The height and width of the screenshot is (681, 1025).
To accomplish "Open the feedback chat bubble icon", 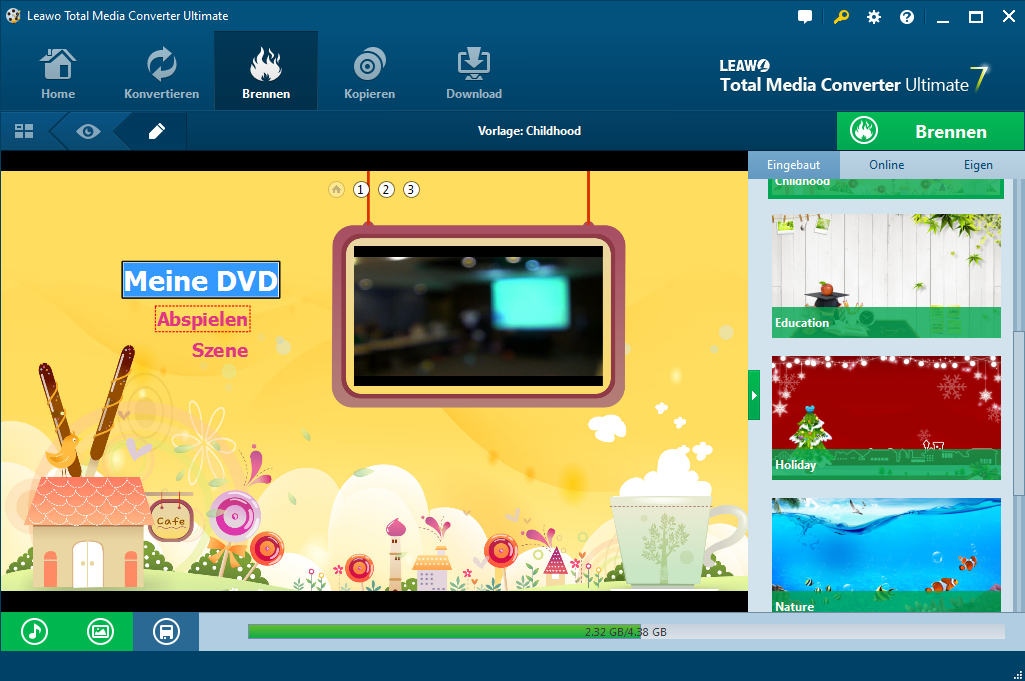I will 805,17.
